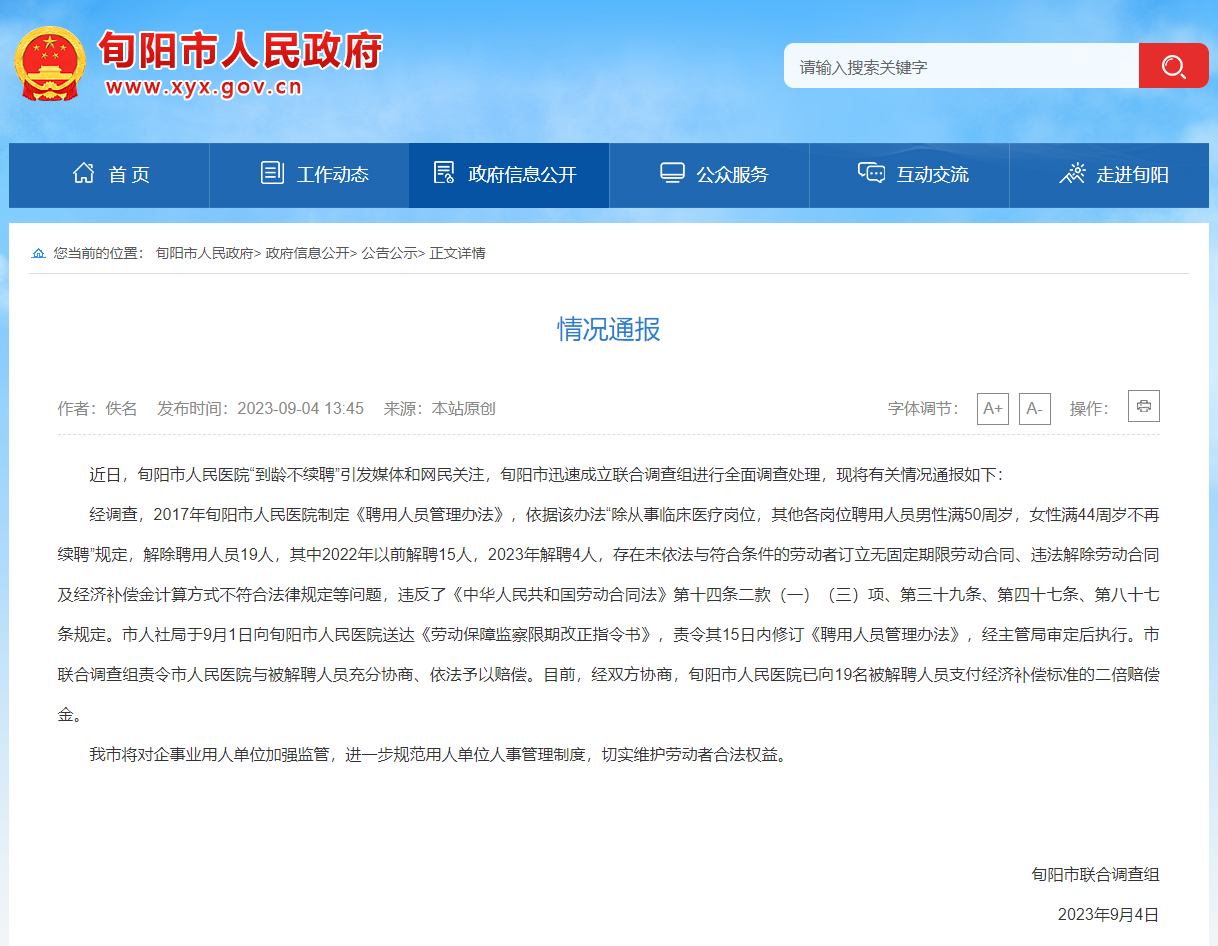Image resolution: width=1218 pixels, height=946 pixels.
Task: Increase font size with A+ button
Action: pos(993,408)
